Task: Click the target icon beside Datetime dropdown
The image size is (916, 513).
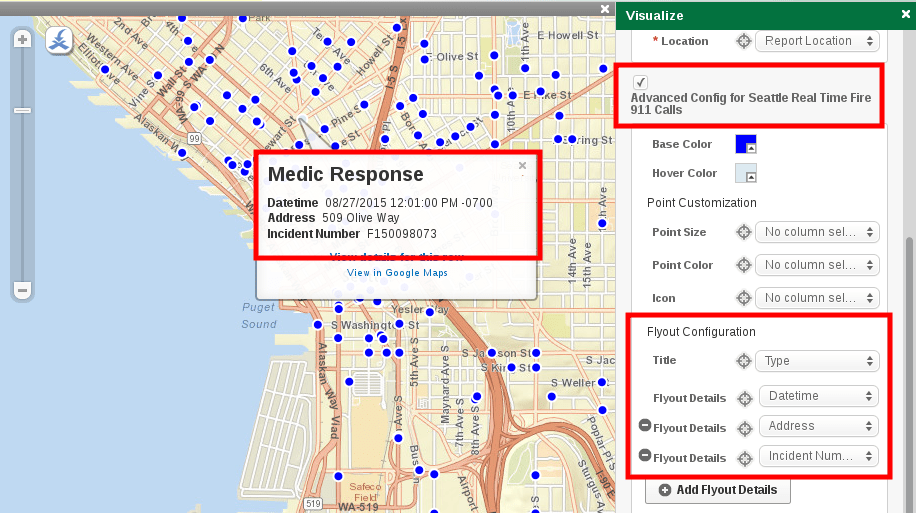Action: pos(745,398)
